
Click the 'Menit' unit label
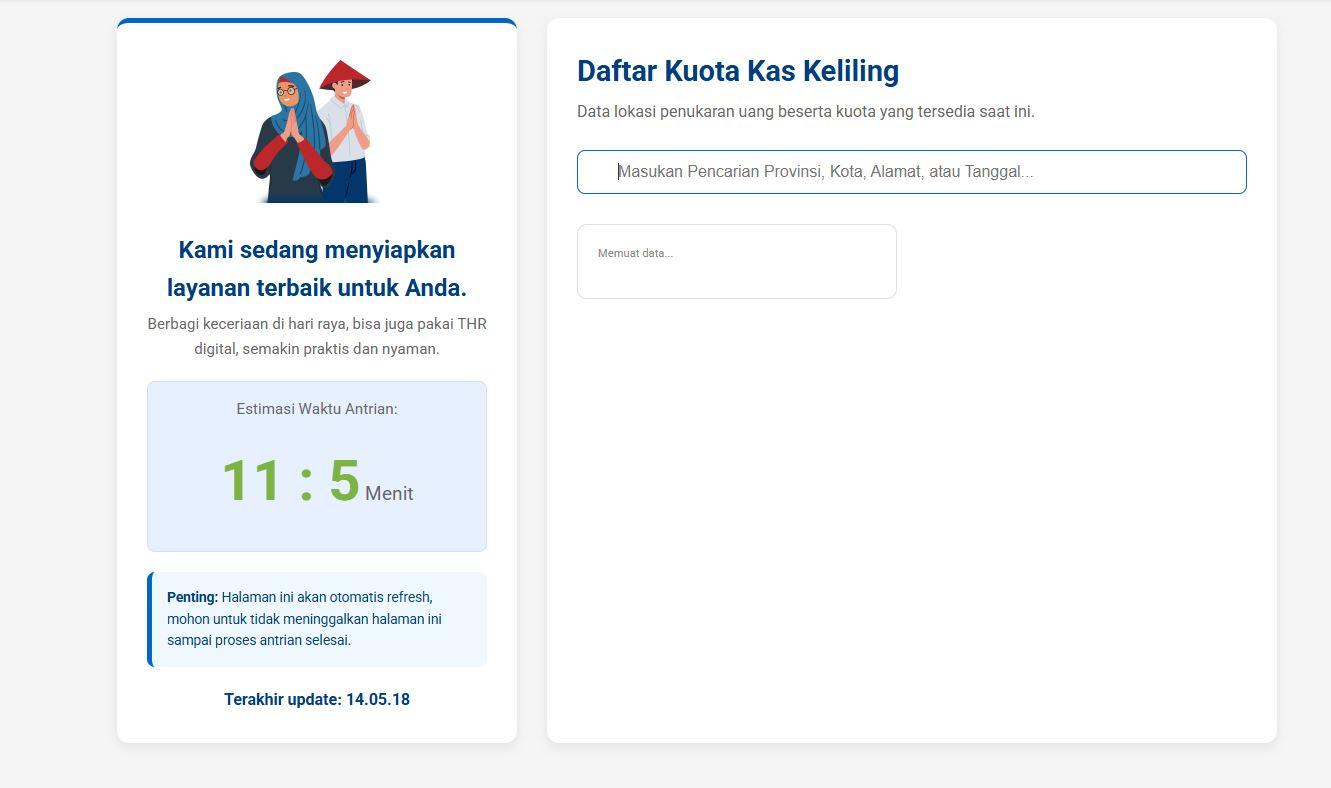(389, 493)
